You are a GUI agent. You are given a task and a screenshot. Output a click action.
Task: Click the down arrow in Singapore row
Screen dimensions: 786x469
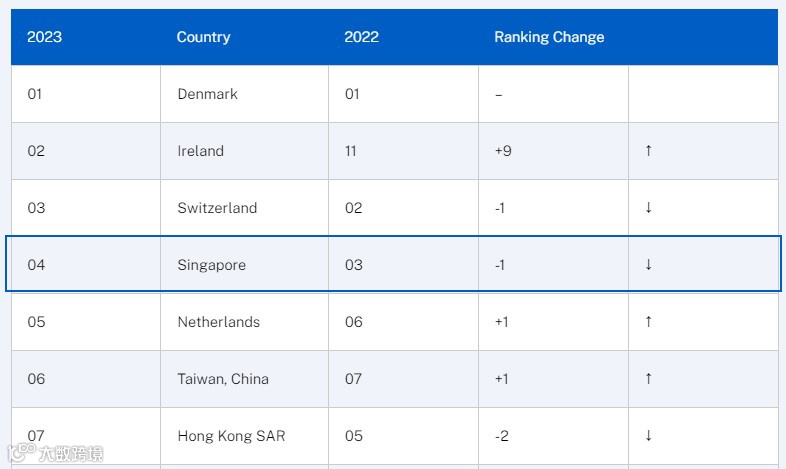(x=648, y=265)
